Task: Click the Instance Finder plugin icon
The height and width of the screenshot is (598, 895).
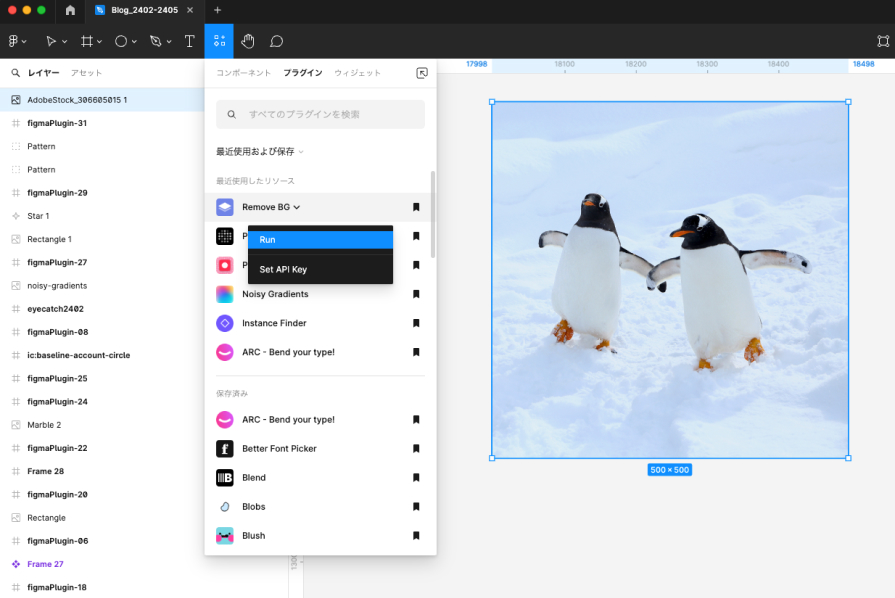Action: [x=225, y=323]
